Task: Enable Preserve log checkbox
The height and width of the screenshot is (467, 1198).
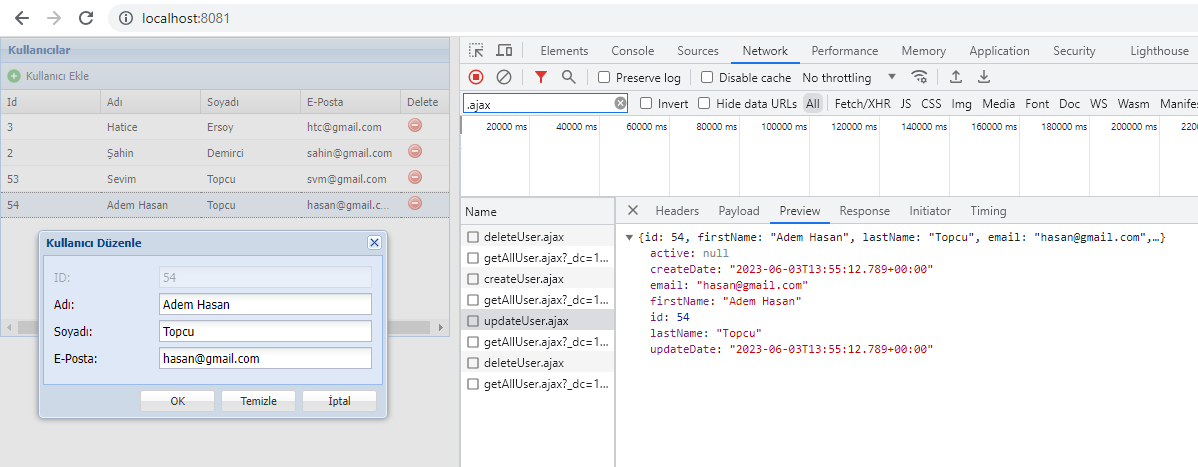Action: [604, 77]
